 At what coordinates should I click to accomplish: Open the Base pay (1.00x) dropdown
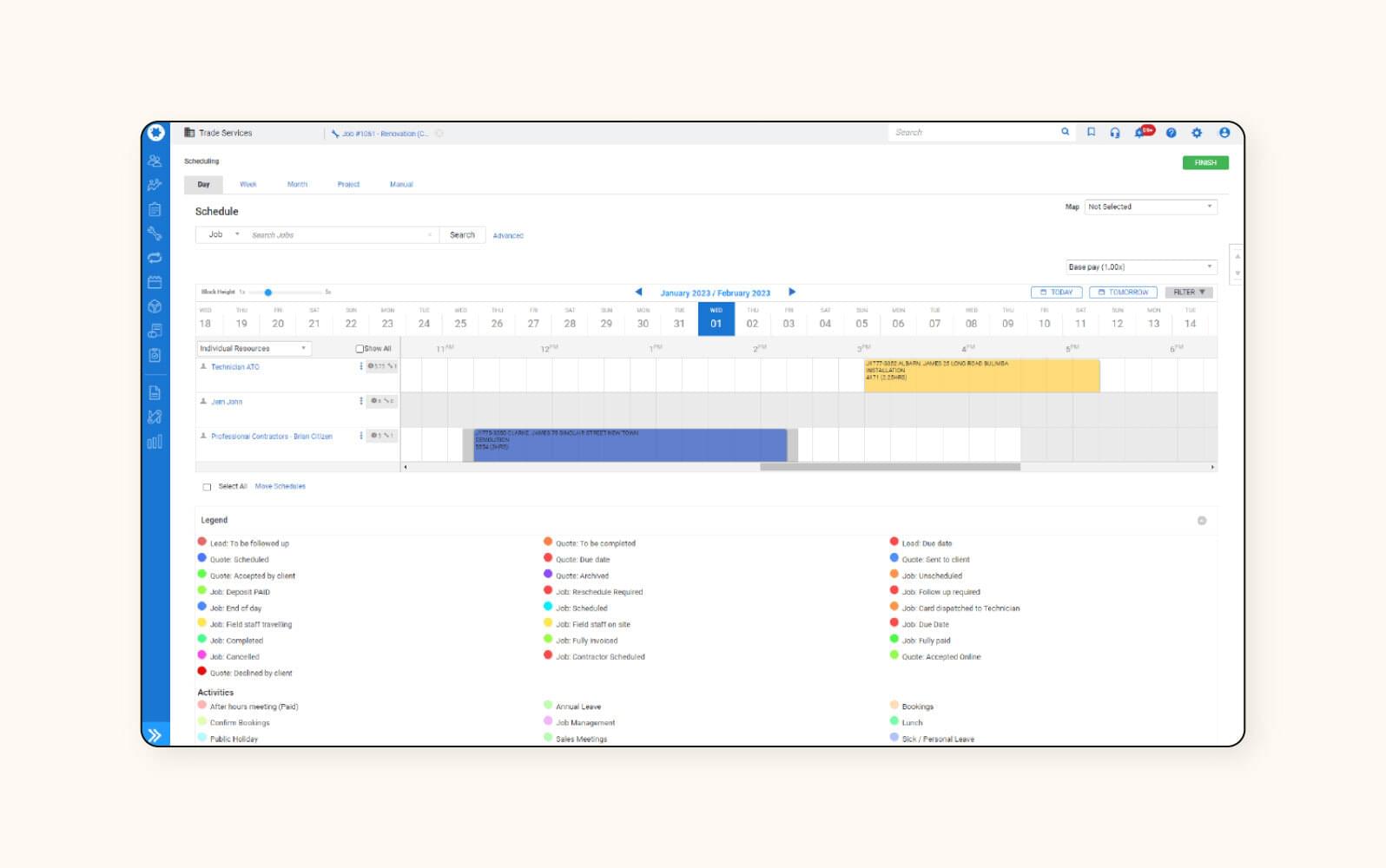click(x=1141, y=266)
